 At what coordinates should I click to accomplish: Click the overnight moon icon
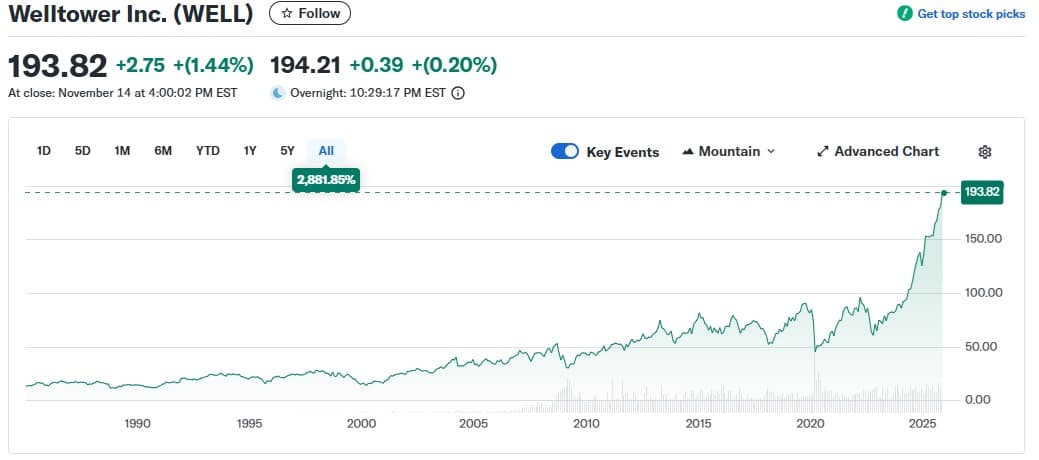pyautogui.click(x=278, y=93)
